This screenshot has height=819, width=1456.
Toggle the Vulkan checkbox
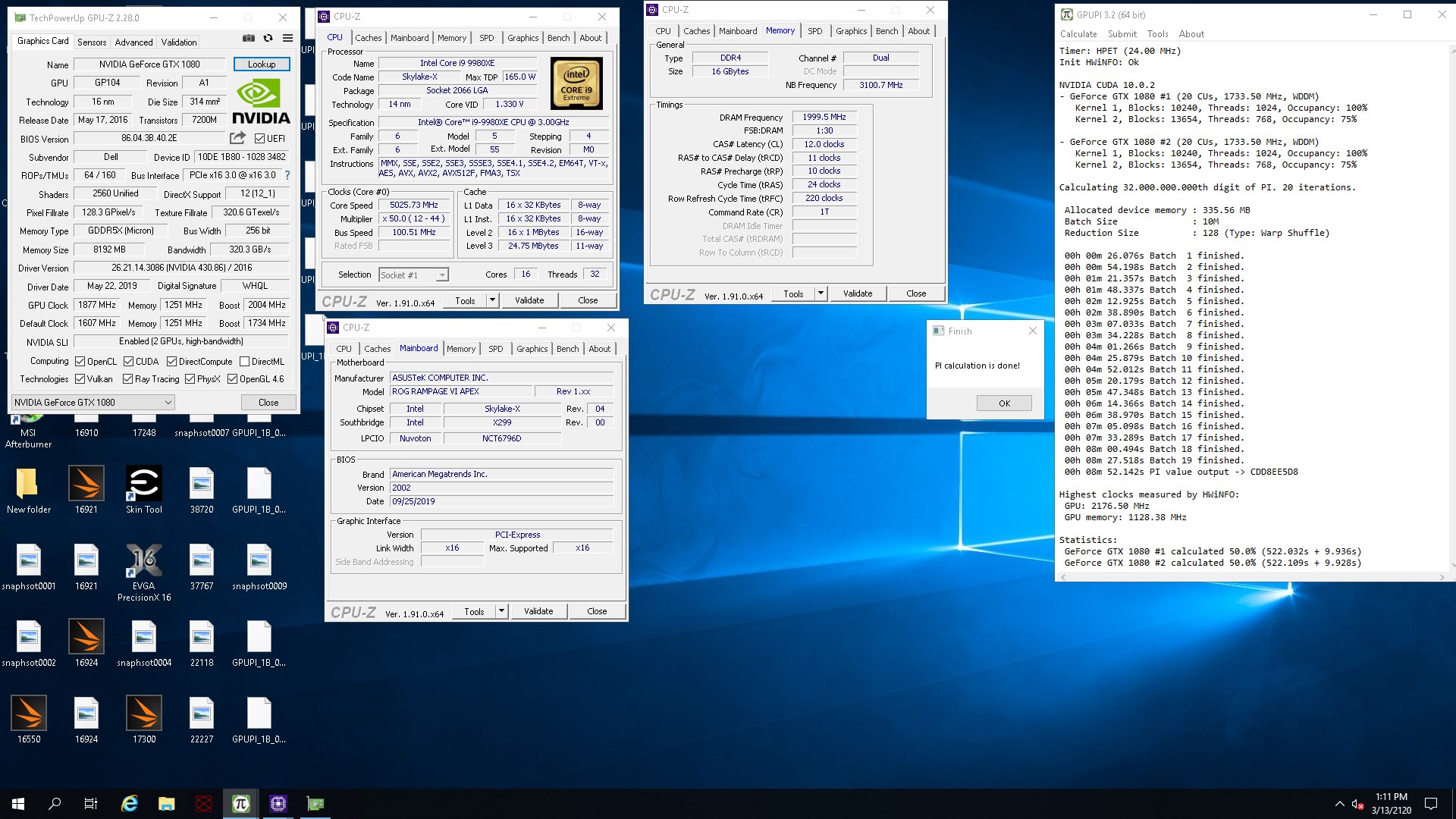pos(80,379)
